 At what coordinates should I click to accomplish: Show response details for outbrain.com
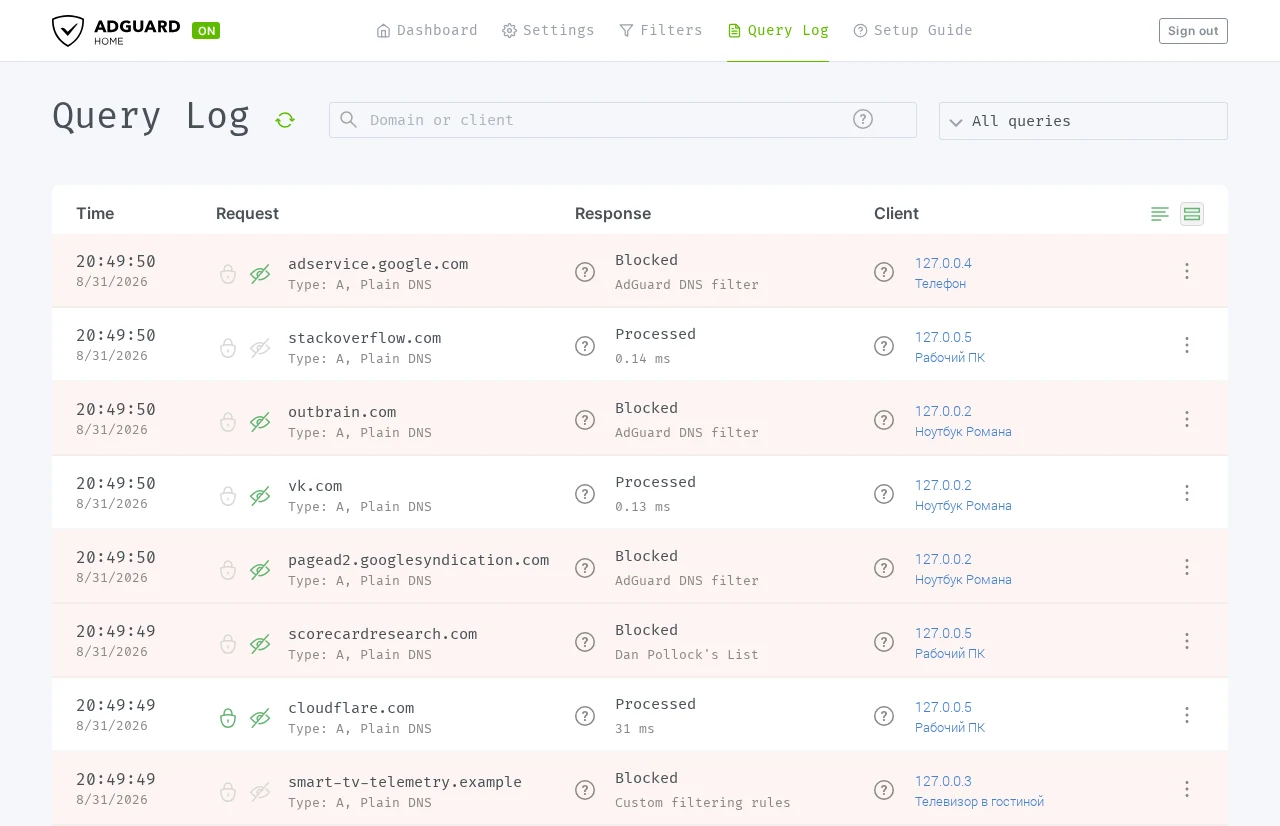pos(585,420)
